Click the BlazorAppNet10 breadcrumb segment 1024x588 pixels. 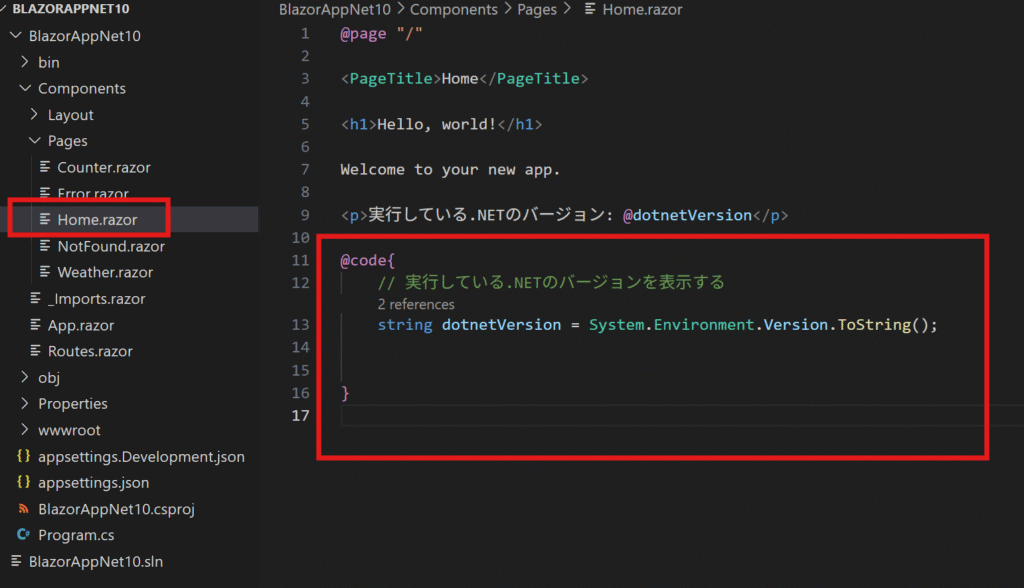tap(334, 9)
